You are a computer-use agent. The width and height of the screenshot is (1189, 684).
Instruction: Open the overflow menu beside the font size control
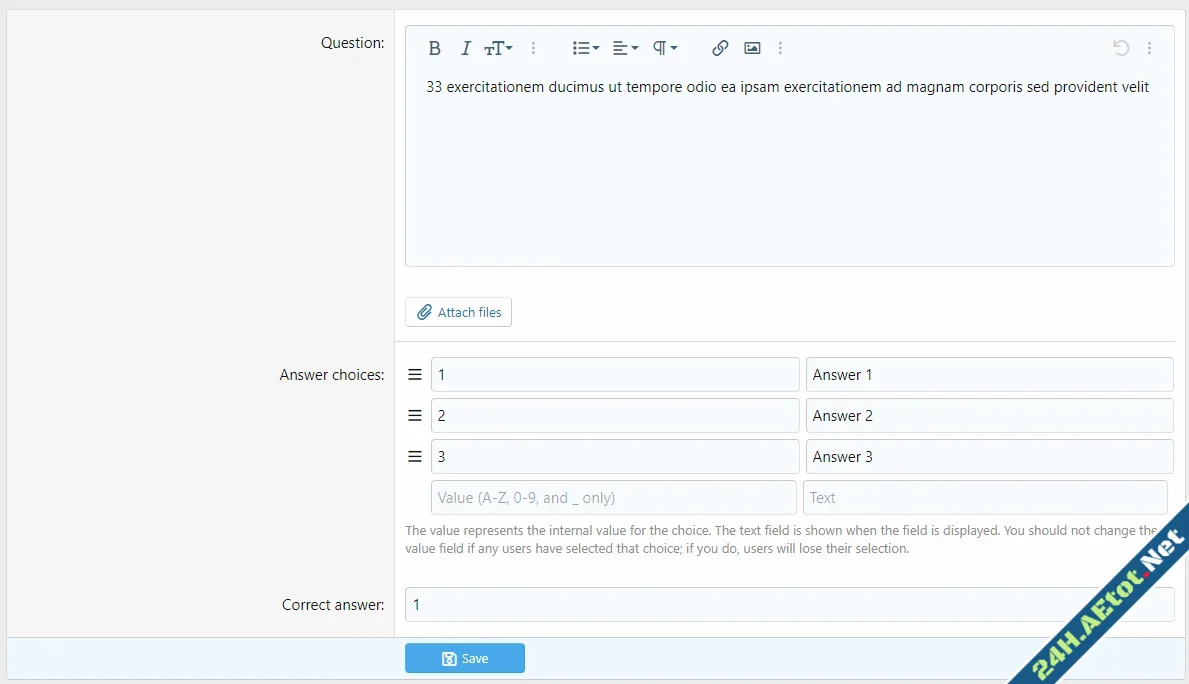[x=533, y=47]
